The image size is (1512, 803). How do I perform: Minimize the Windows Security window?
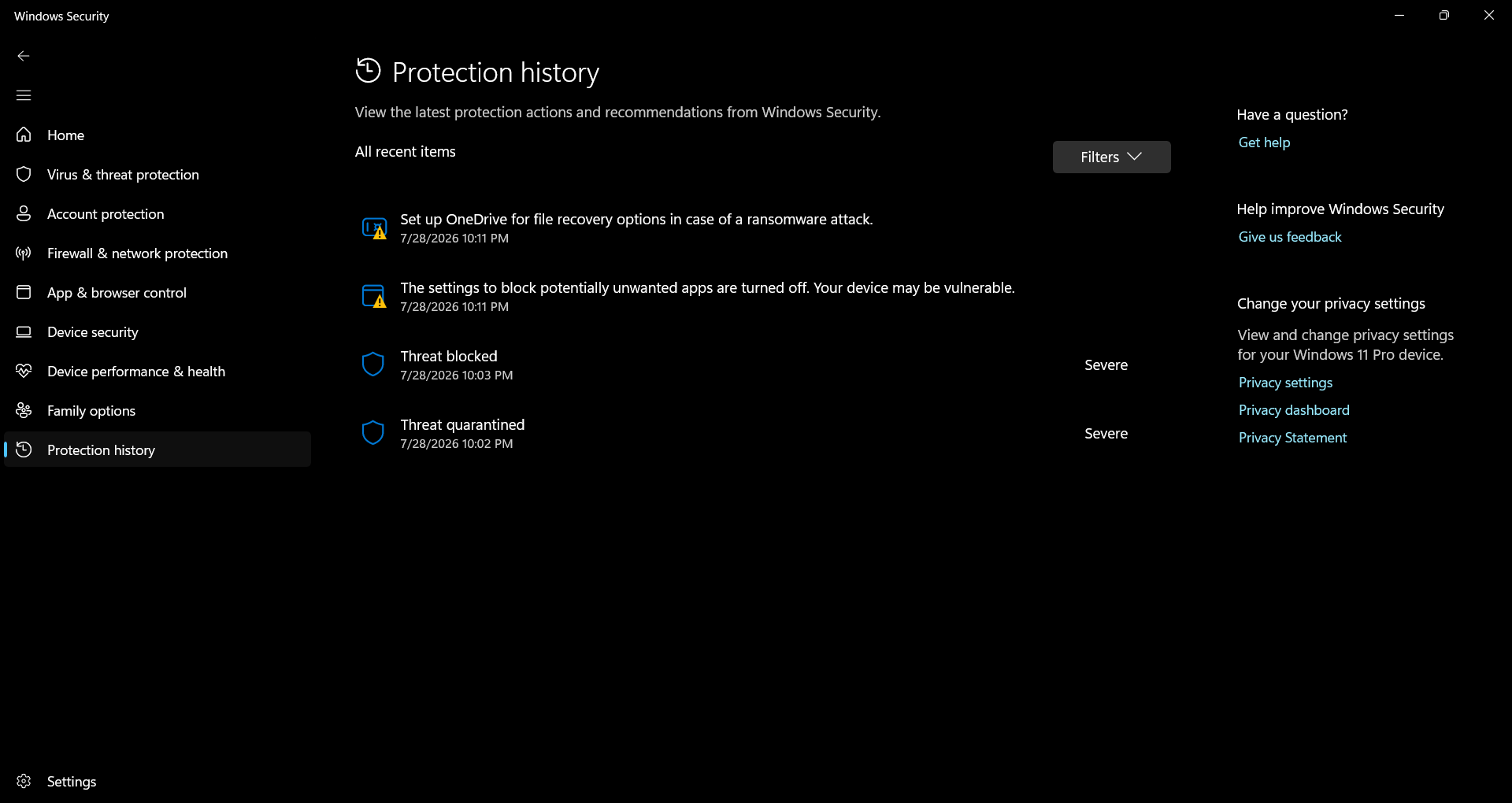click(1399, 16)
